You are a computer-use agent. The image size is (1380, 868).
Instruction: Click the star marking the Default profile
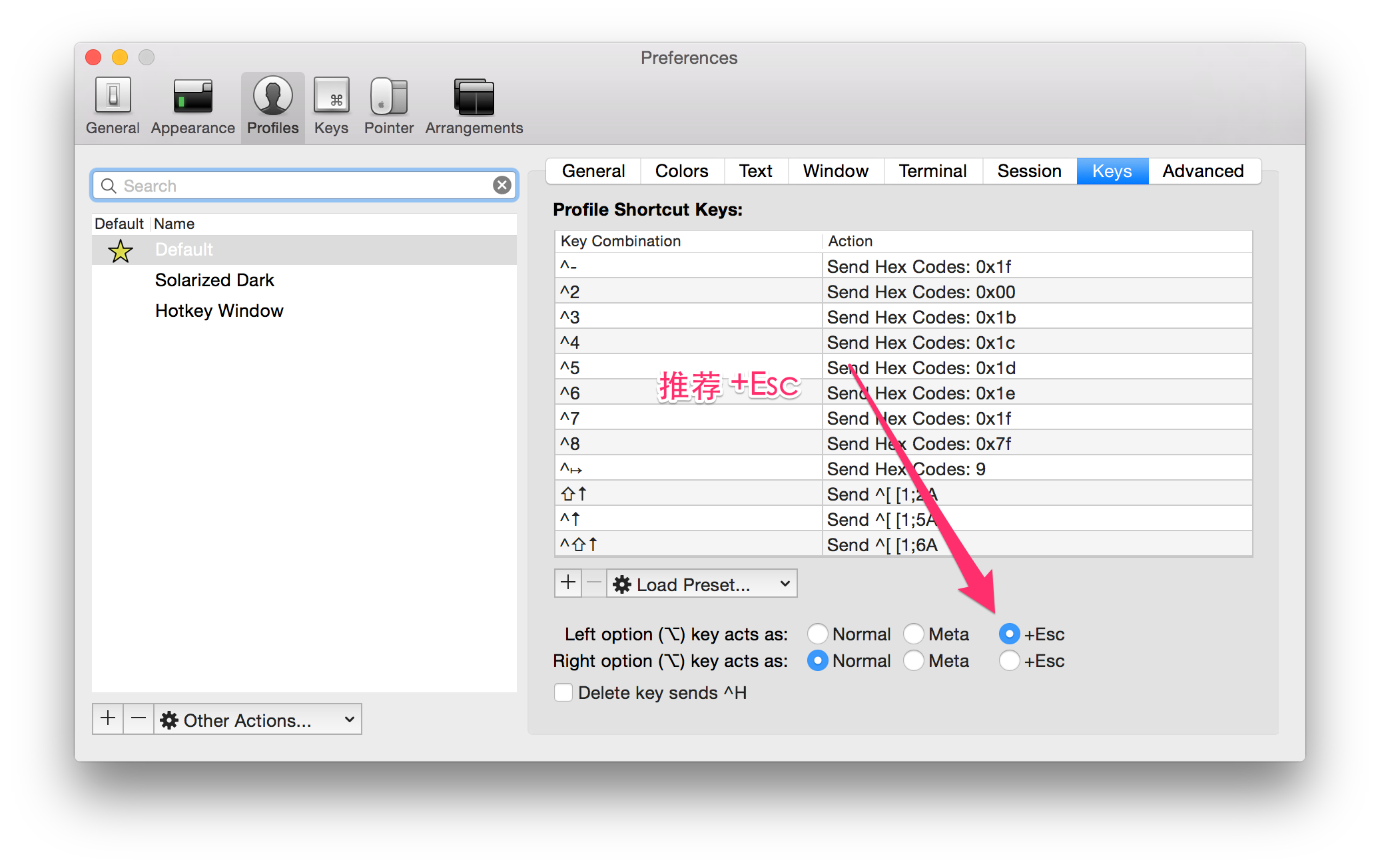119,250
